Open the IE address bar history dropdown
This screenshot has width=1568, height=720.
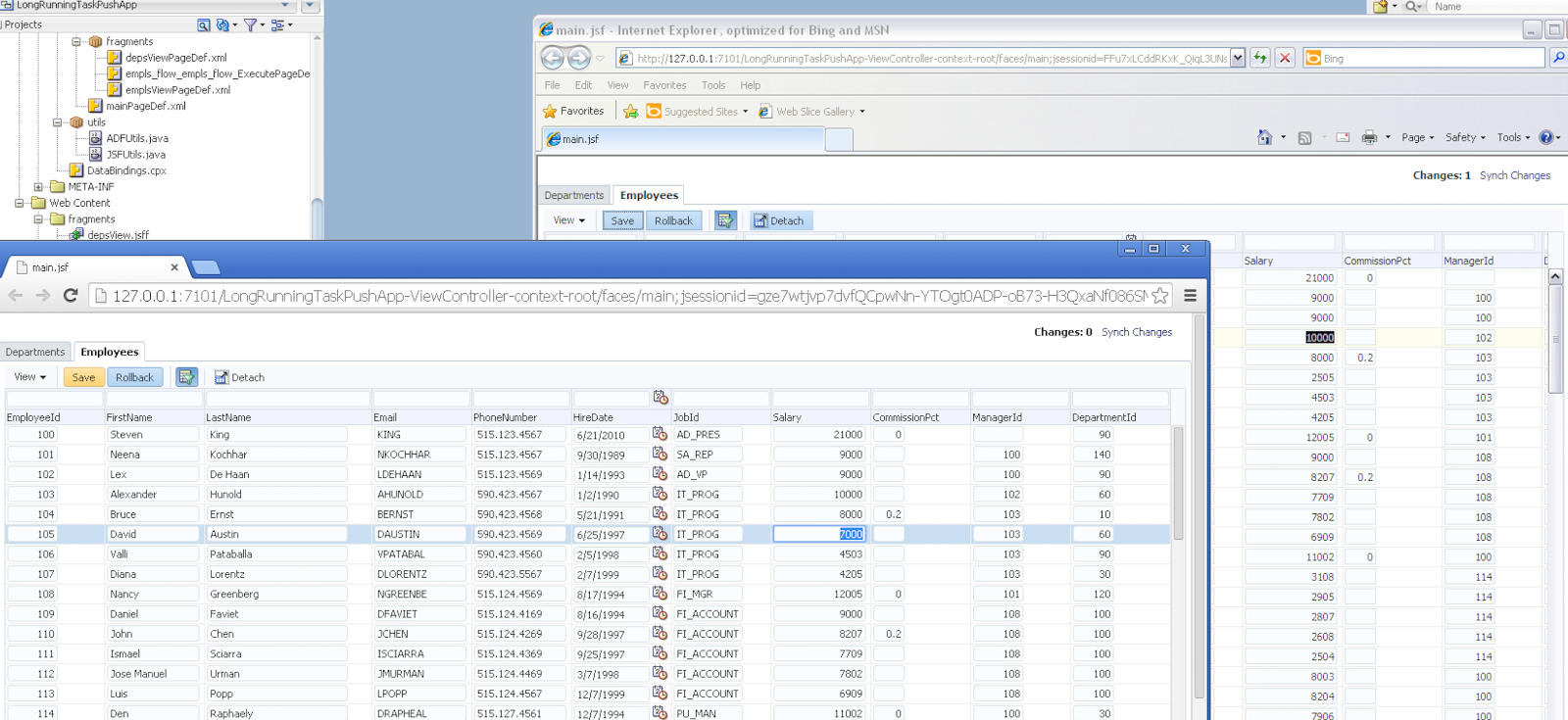pos(1238,58)
